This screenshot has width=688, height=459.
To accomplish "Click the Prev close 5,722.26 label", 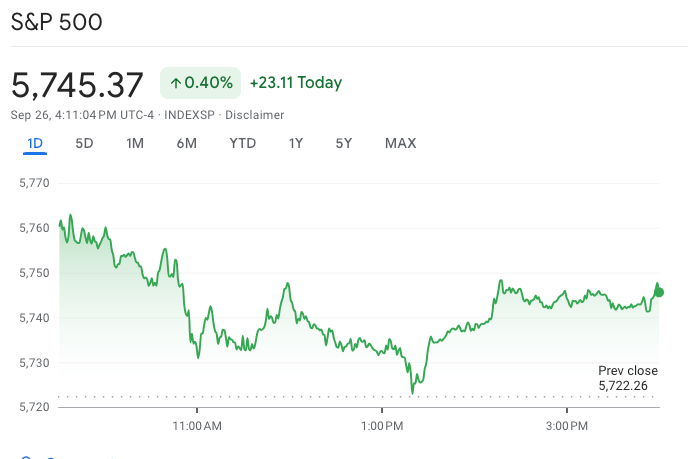I will click(x=628, y=378).
